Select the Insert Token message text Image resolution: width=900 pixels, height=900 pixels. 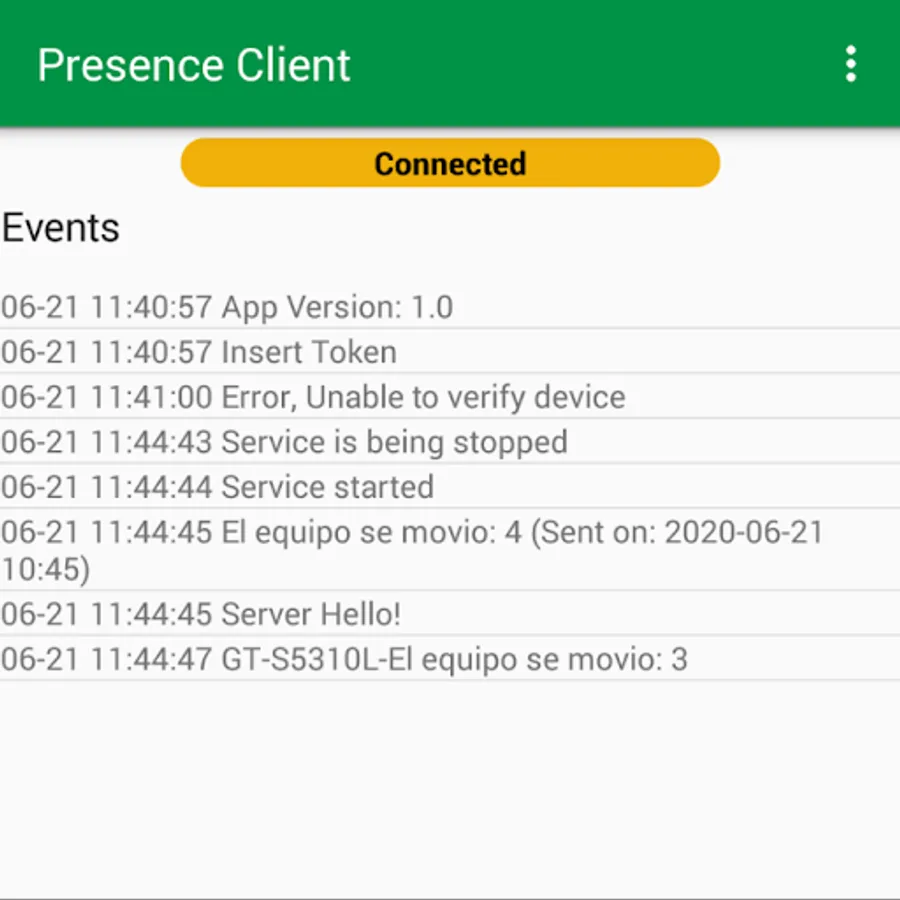coord(309,352)
